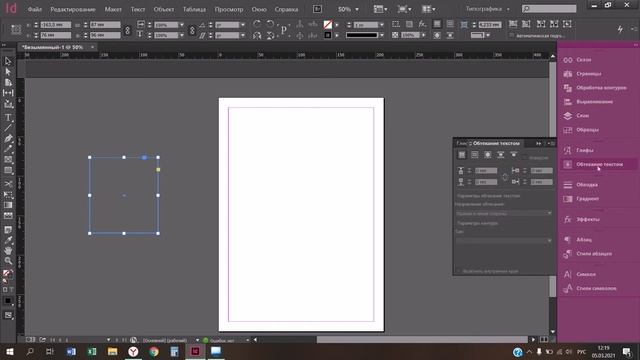Viewport: 640px width, 360px height.
Task: Click the rotate 90° counterclockwise icon
Action: (270, 24)
